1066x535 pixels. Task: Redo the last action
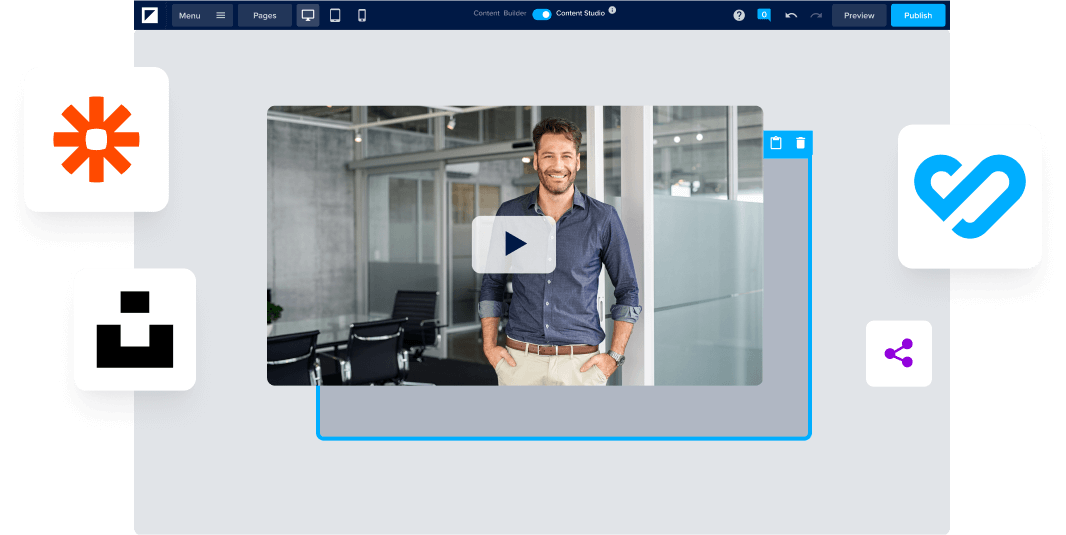point(816,15)
